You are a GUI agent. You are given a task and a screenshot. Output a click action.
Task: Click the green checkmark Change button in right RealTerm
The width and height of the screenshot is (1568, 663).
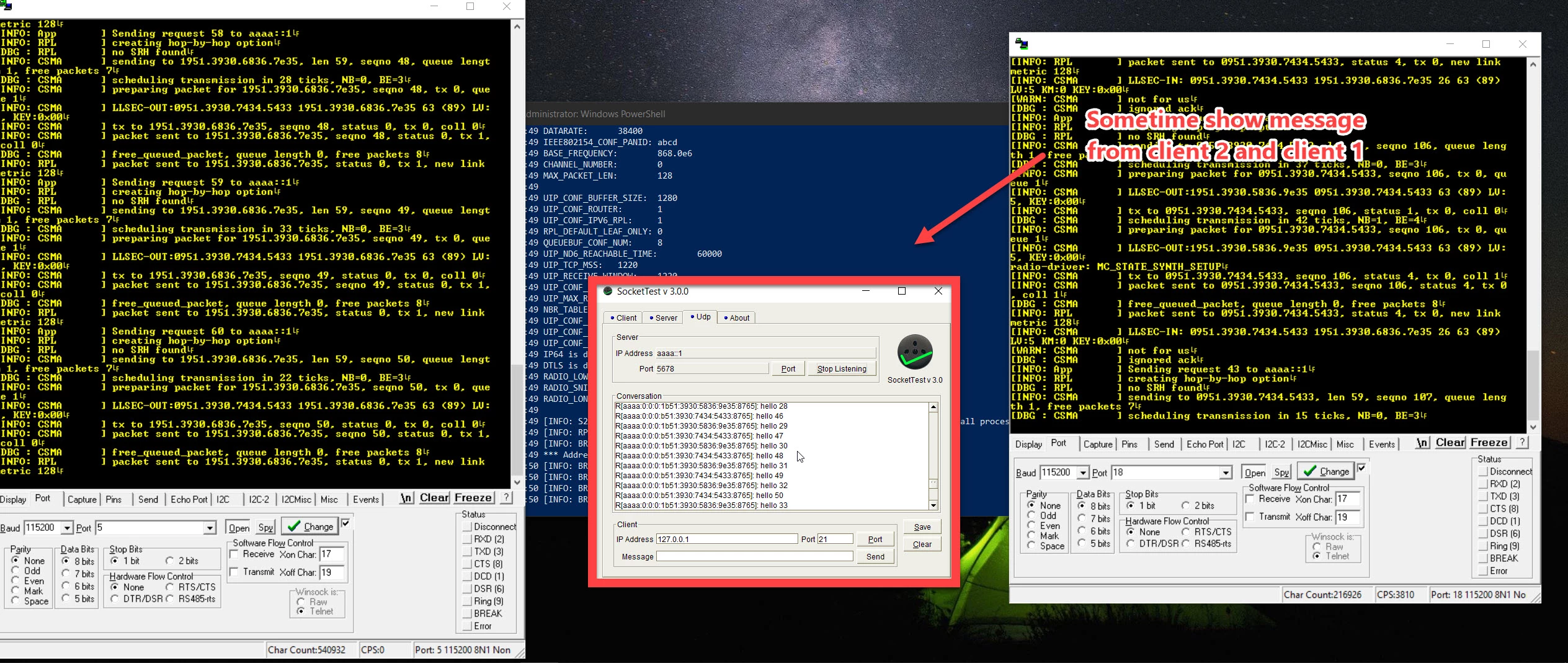tap(1326, 471)
